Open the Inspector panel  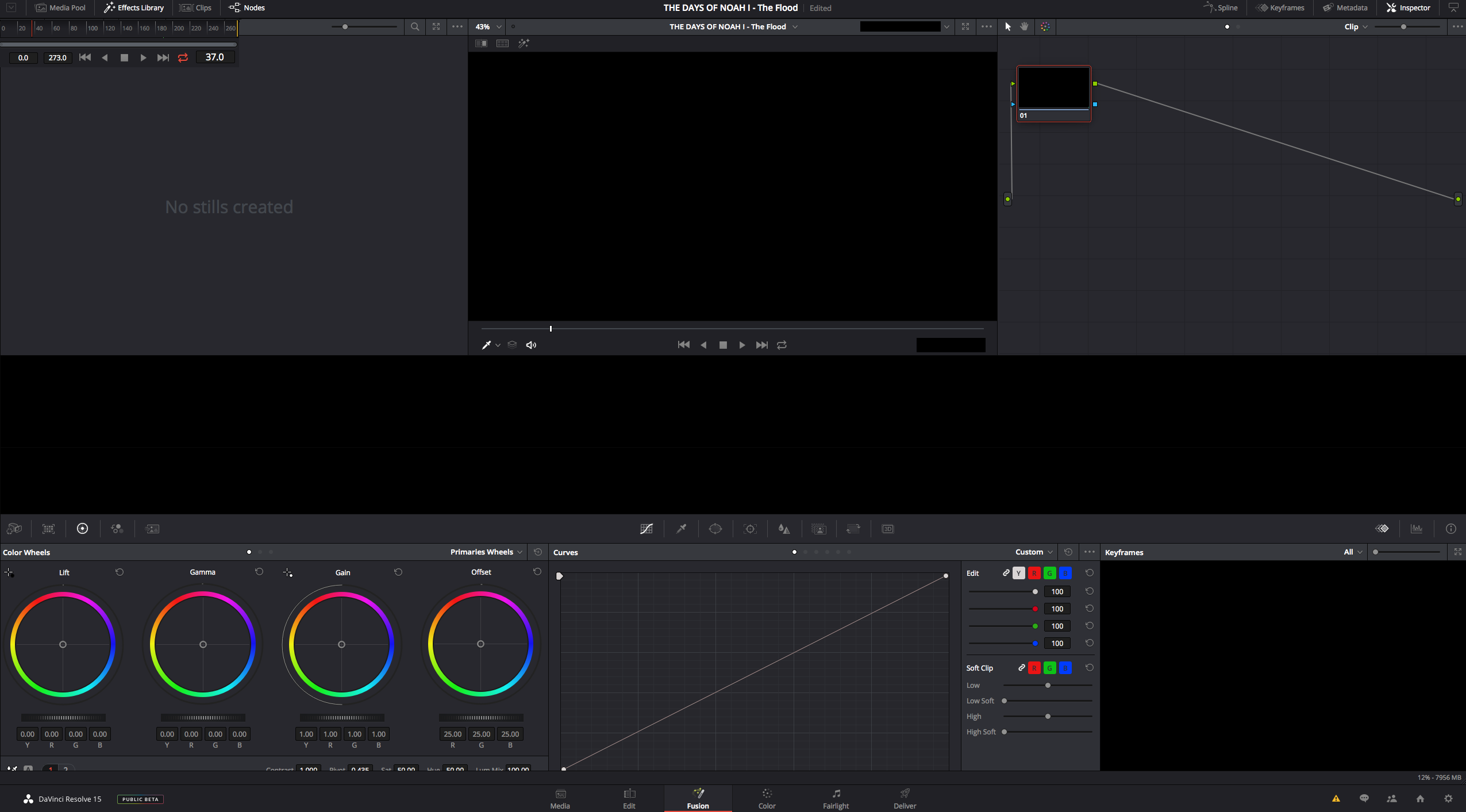pos(1408,7)
